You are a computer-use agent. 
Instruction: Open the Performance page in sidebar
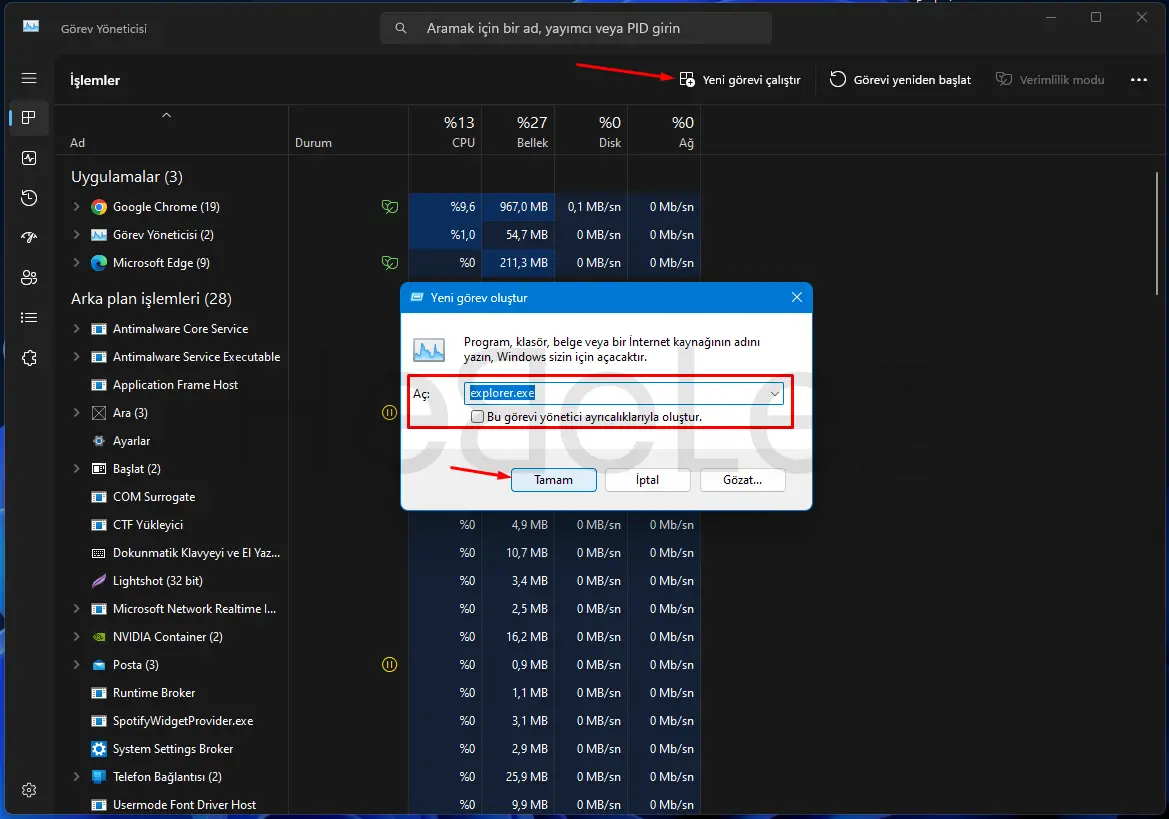point(29,158)
